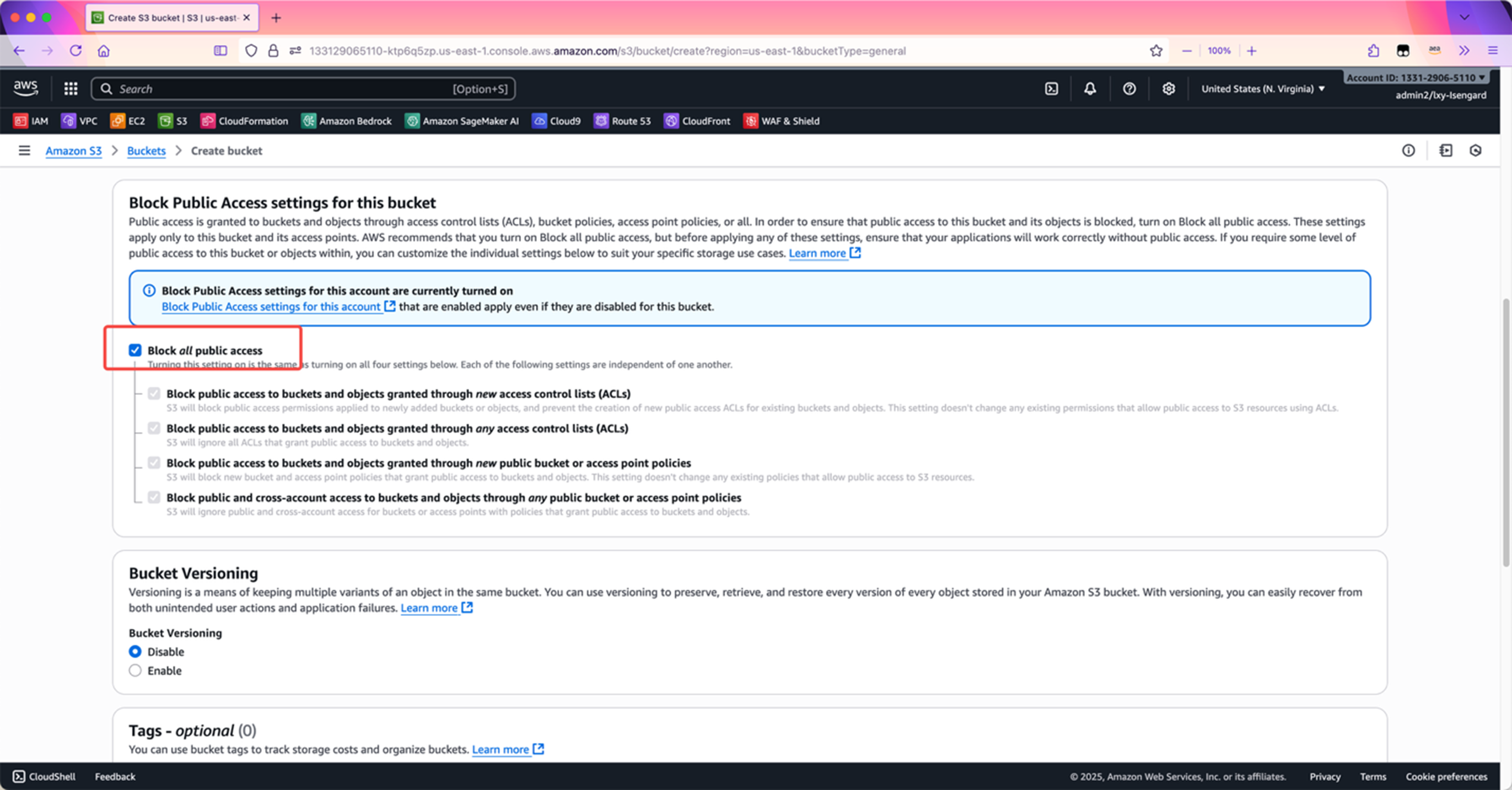This screenshot has width=1512, height=790.
Task: Click Feedback in the footer
Action: tap(115, 777)
